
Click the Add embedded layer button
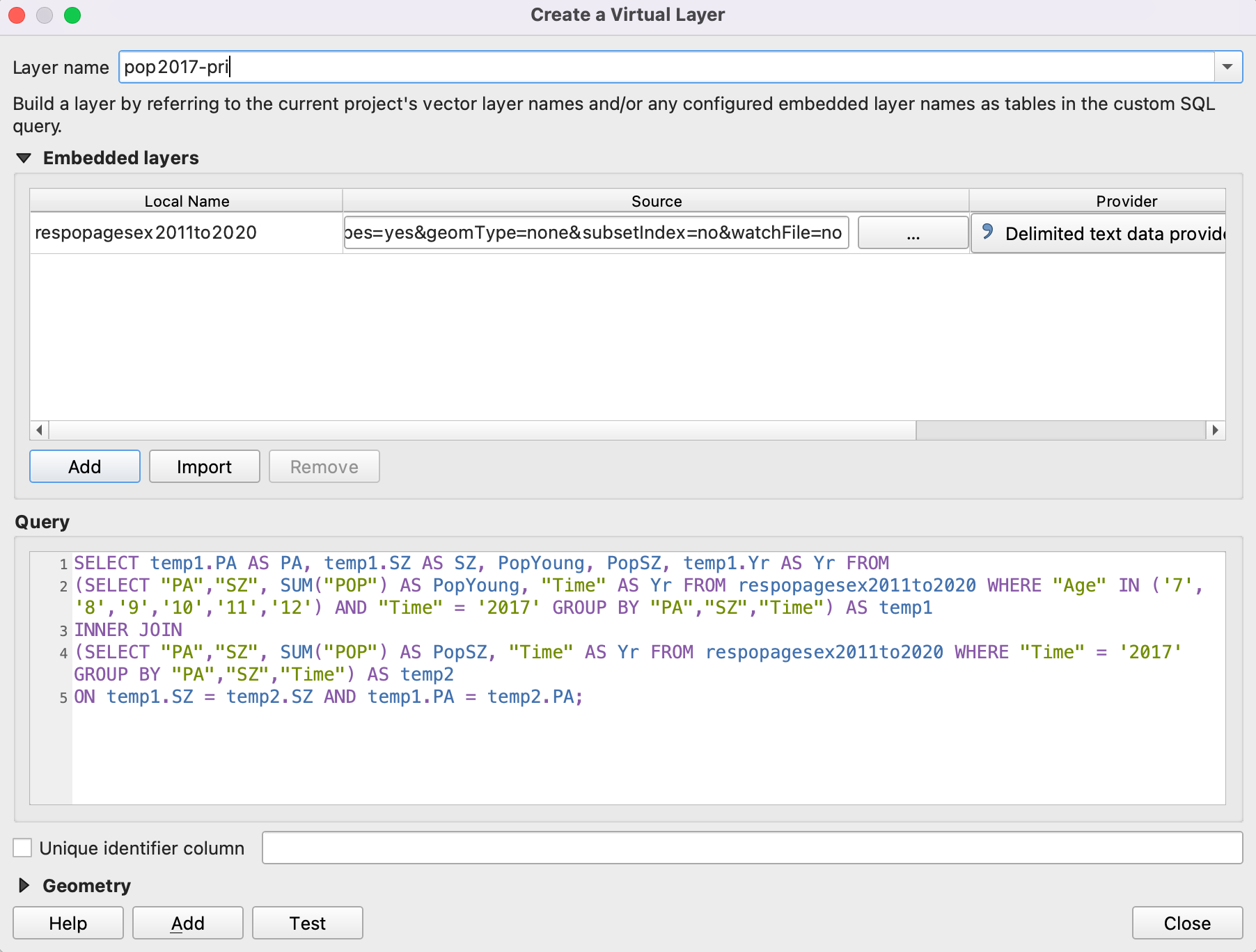coord(84,466)
